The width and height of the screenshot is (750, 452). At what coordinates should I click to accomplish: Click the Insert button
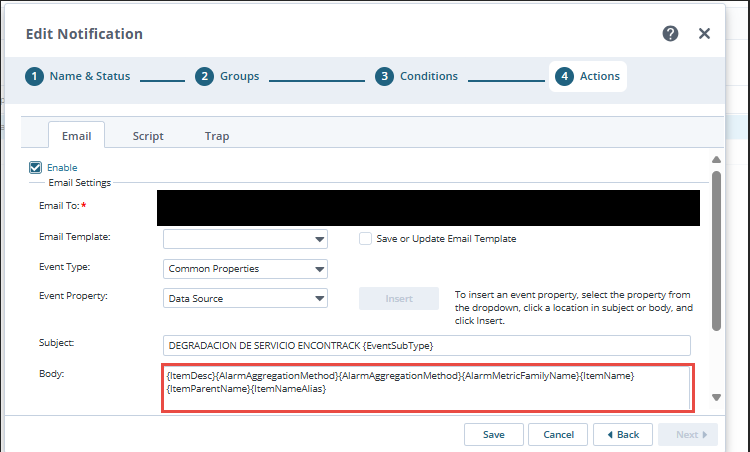[x=399, y=298]
